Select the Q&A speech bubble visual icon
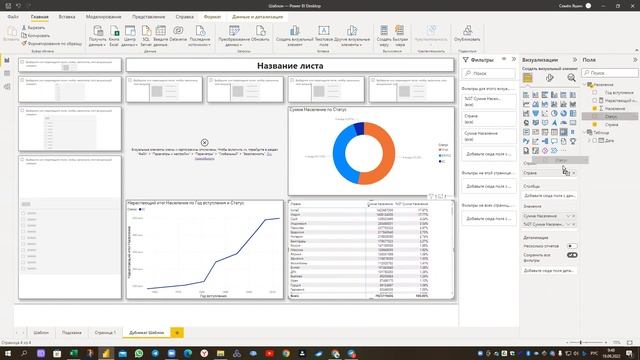 click(x=554, y=141)
